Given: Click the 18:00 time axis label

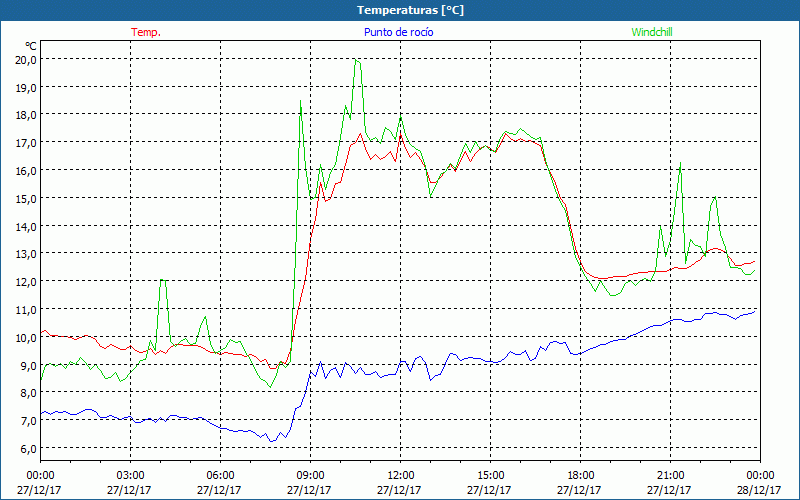Looking at the screenshot, I should click(580, 476).
